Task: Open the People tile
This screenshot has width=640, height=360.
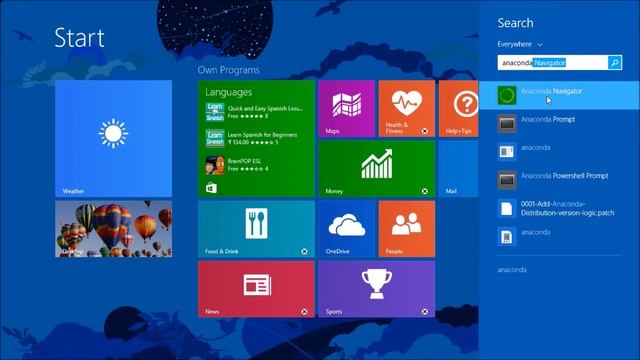Action: tap(407, 229)
